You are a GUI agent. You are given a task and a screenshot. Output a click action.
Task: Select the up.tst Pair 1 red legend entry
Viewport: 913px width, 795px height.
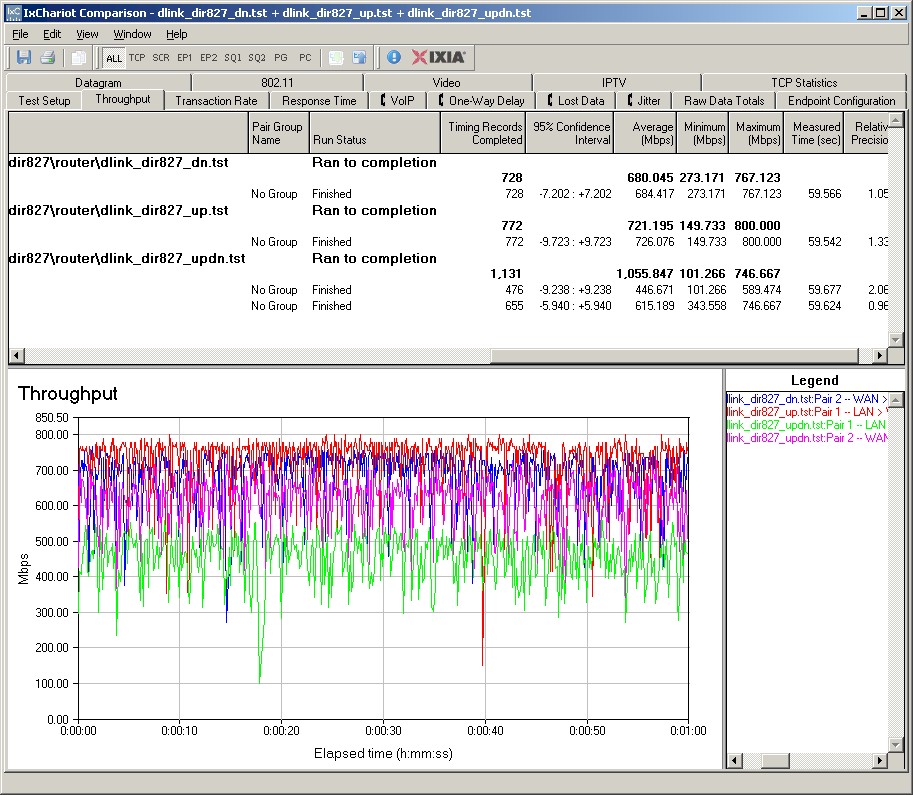(806, 412)
